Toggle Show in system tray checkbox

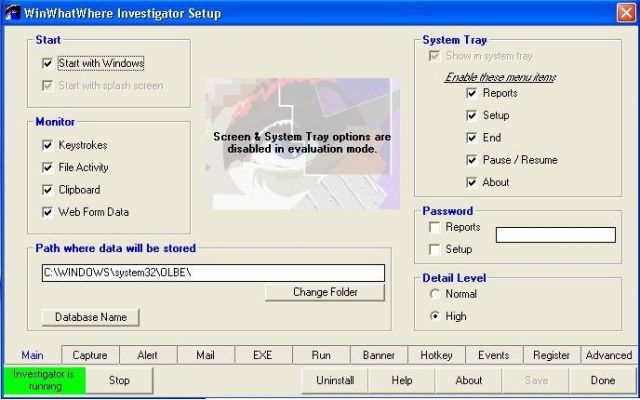coord(434,56)
